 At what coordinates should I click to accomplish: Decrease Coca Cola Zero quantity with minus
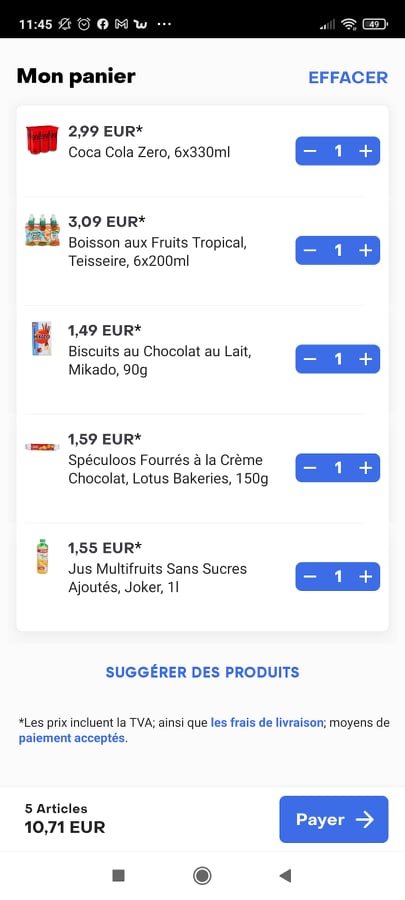310,151
